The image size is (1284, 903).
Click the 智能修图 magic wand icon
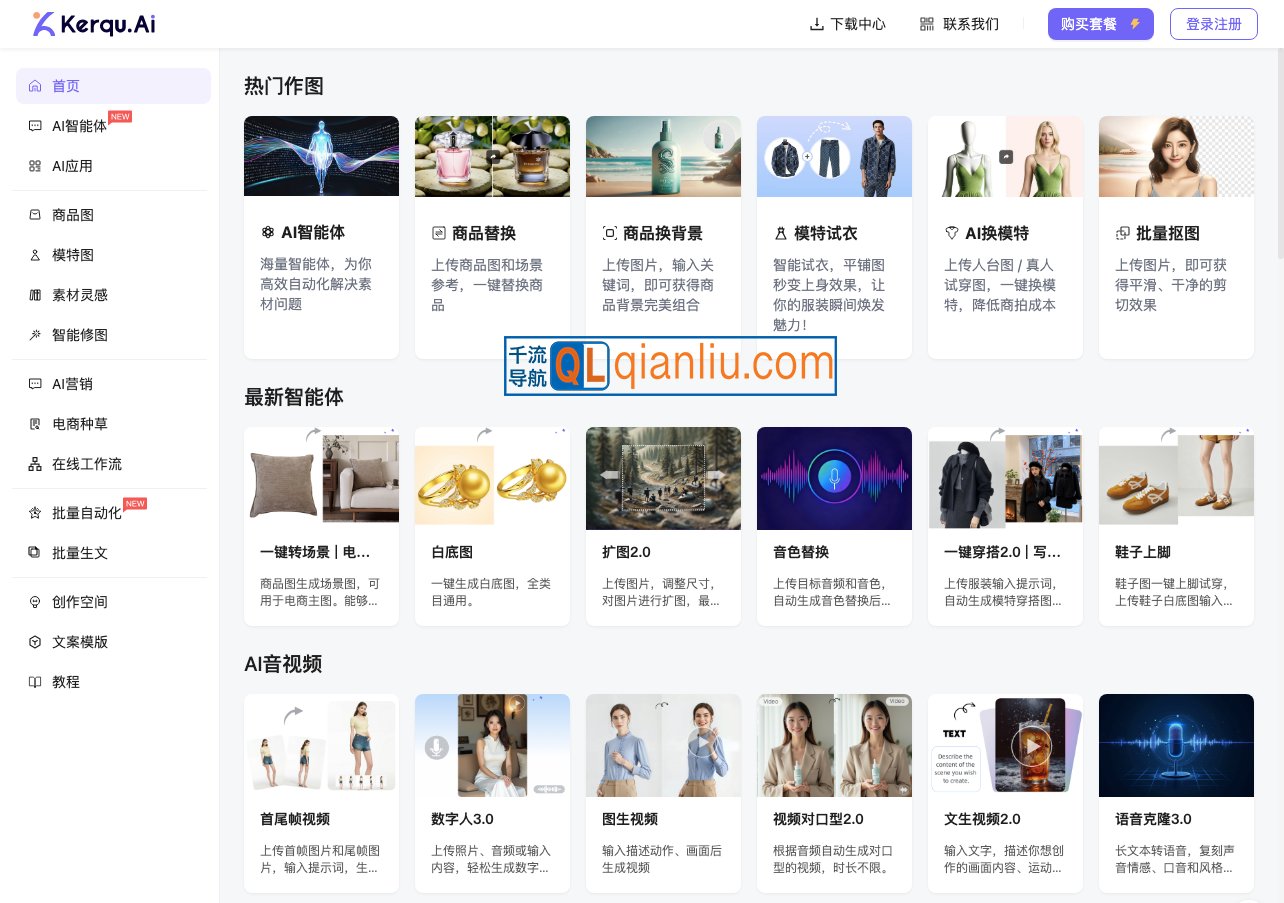click(x=35, y=335)
